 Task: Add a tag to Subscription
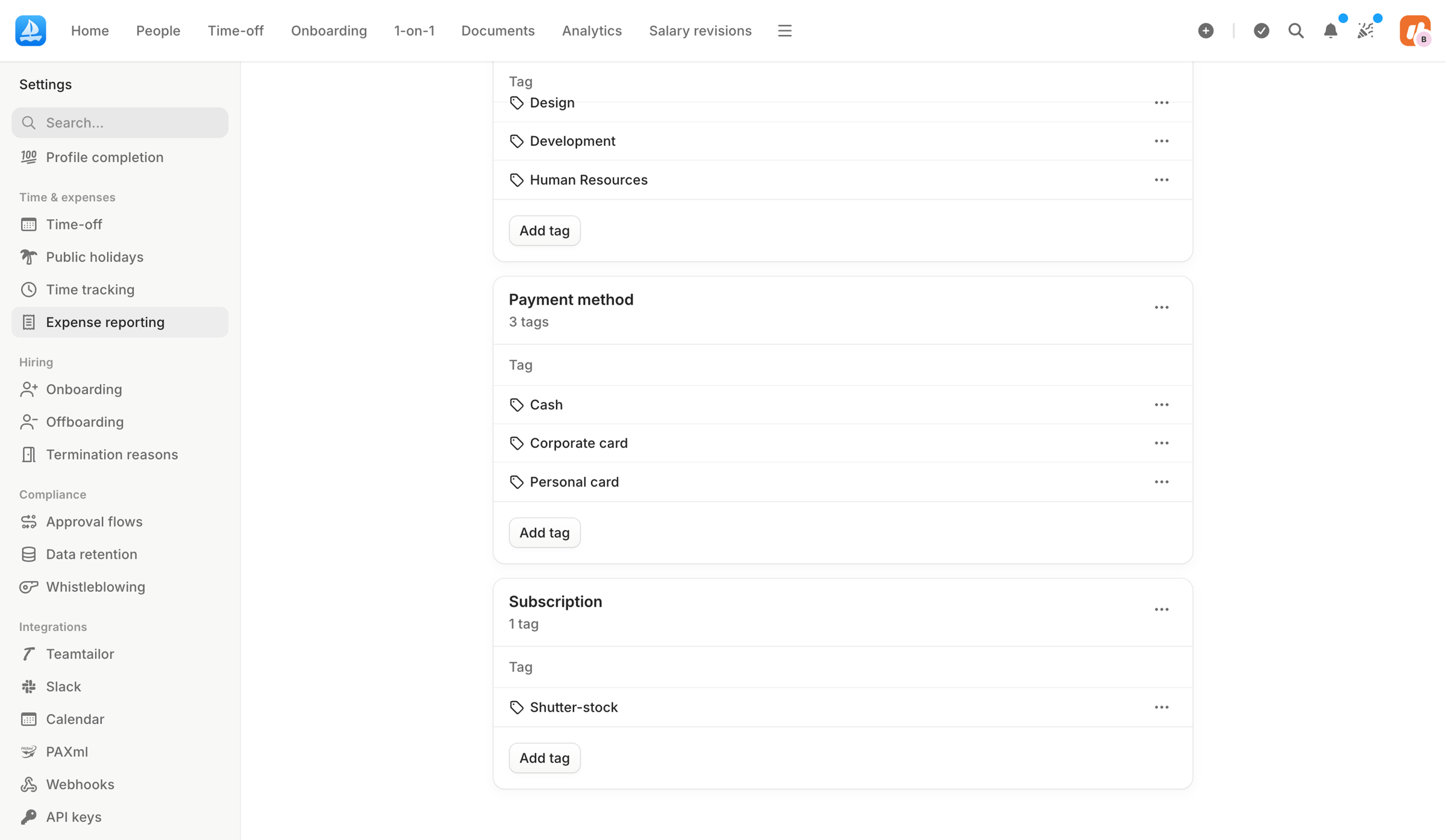544,758
